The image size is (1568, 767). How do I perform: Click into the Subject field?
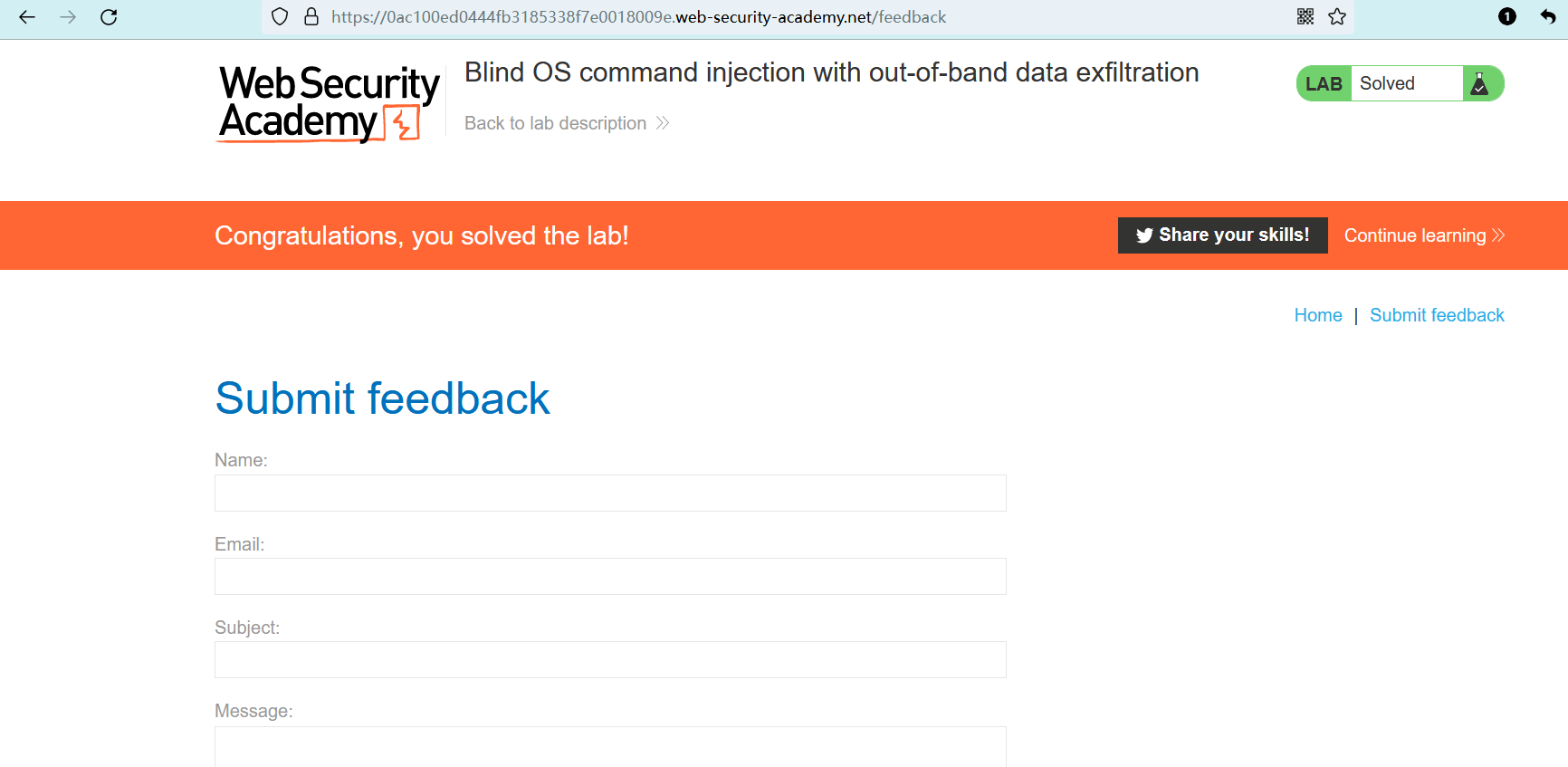610,660
